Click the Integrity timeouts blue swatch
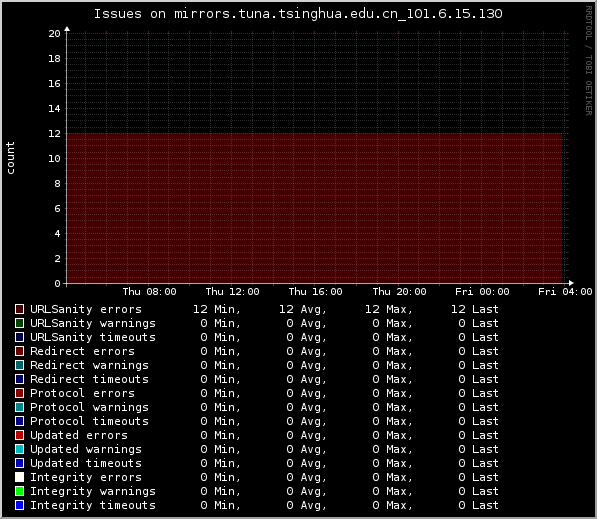The width and height of the screenshot is (597, 519). [19, 505]
